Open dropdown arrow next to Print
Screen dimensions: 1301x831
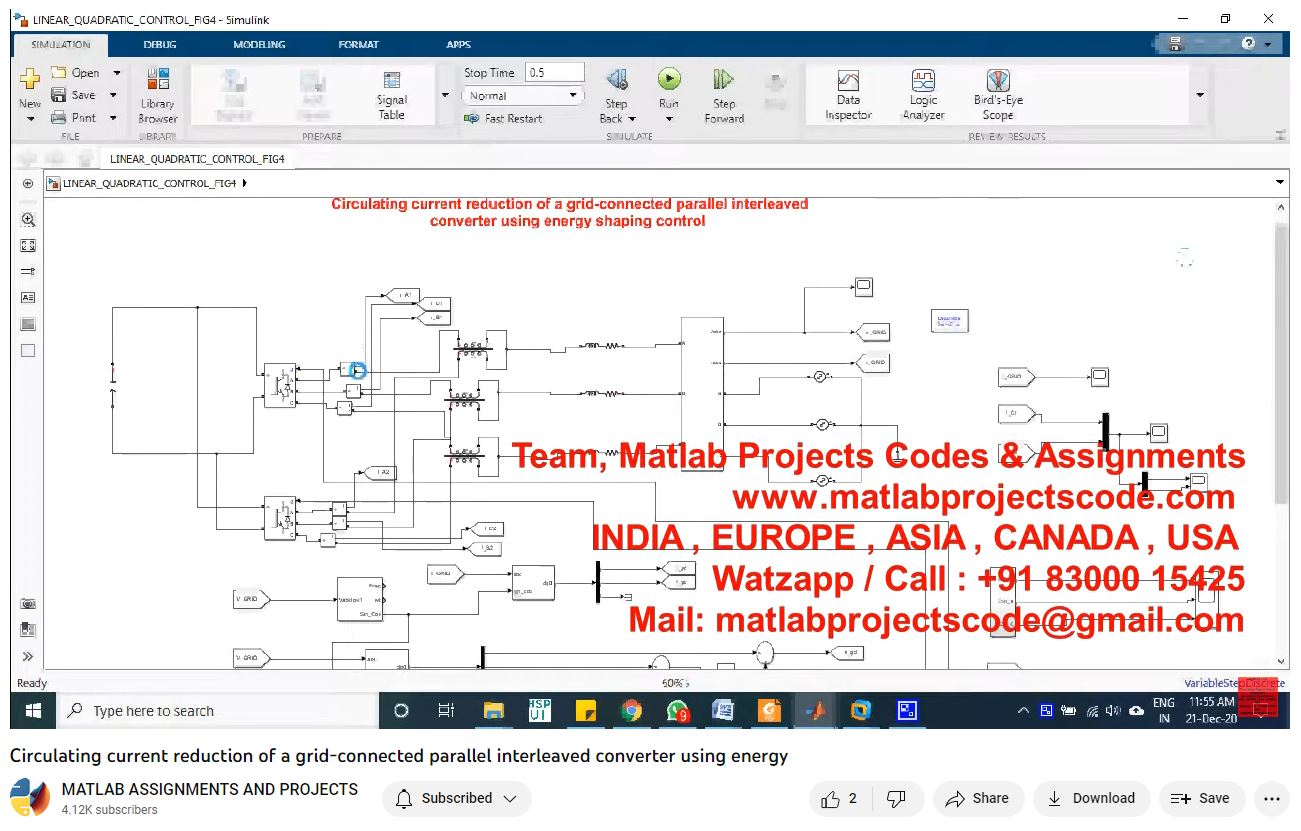click(x=113, y=117)
